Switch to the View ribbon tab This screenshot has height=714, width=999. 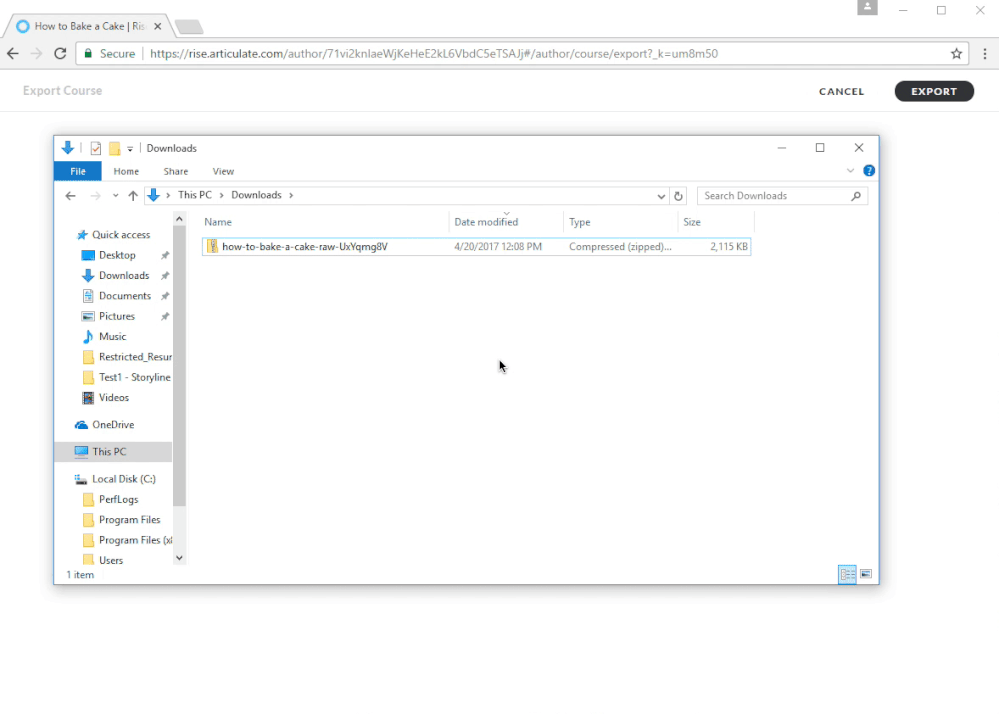tap(223, 171)
